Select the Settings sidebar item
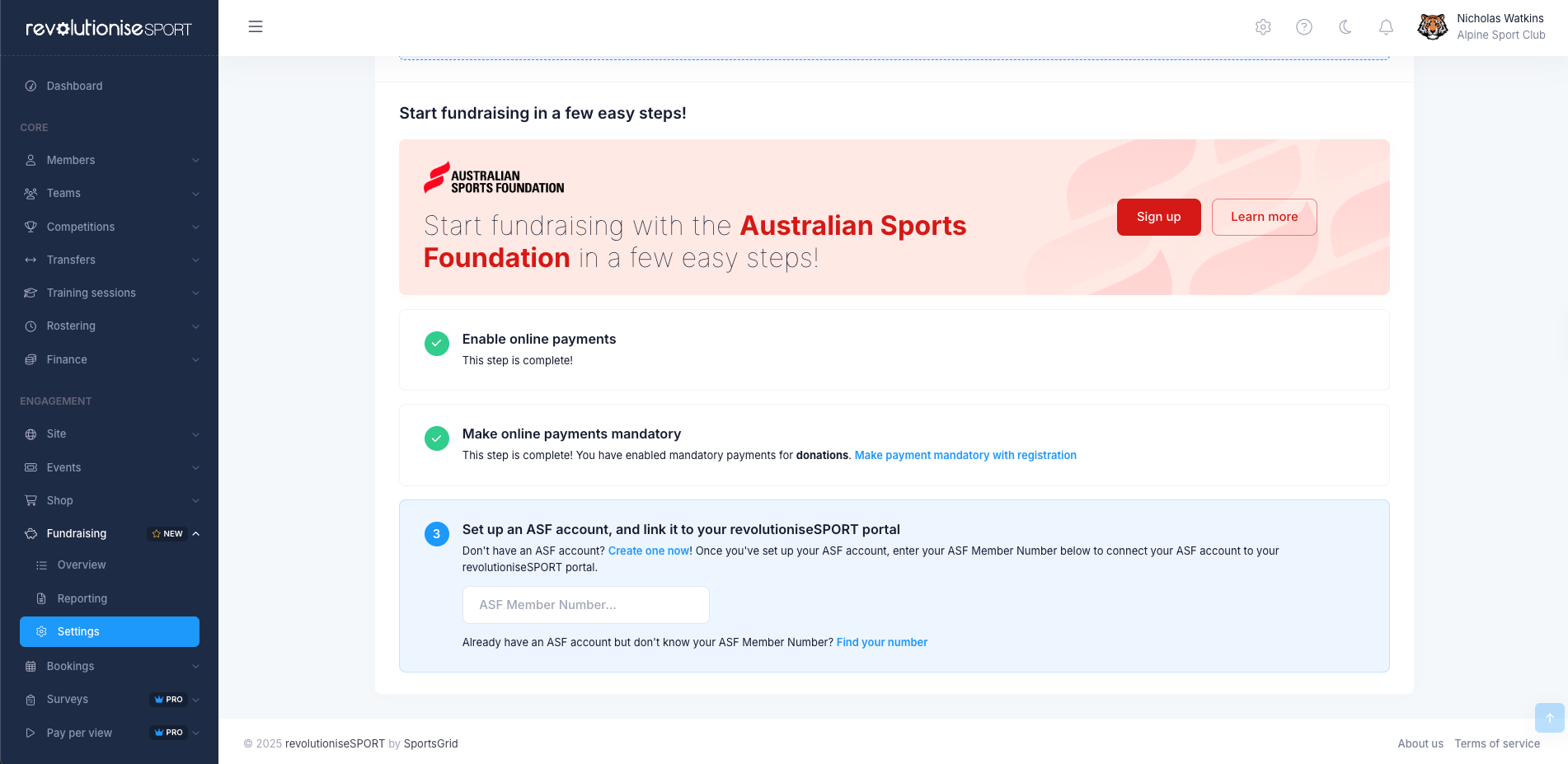Viewport: 1568px width, 764px height. (110, 631)
